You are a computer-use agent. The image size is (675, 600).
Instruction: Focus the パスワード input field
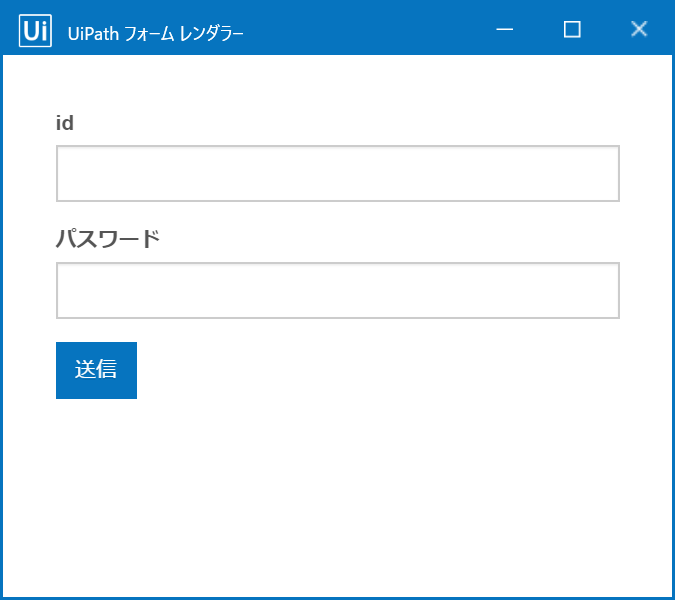pos(338,291)
